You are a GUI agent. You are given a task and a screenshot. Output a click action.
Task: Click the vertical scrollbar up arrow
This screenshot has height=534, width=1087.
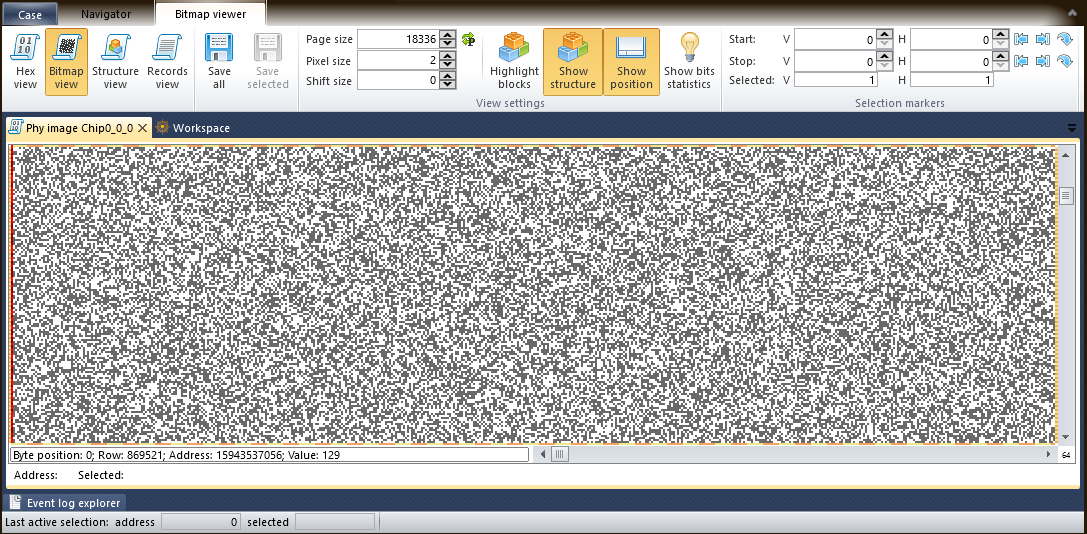pyautogui.click(x=1066, y=153)
